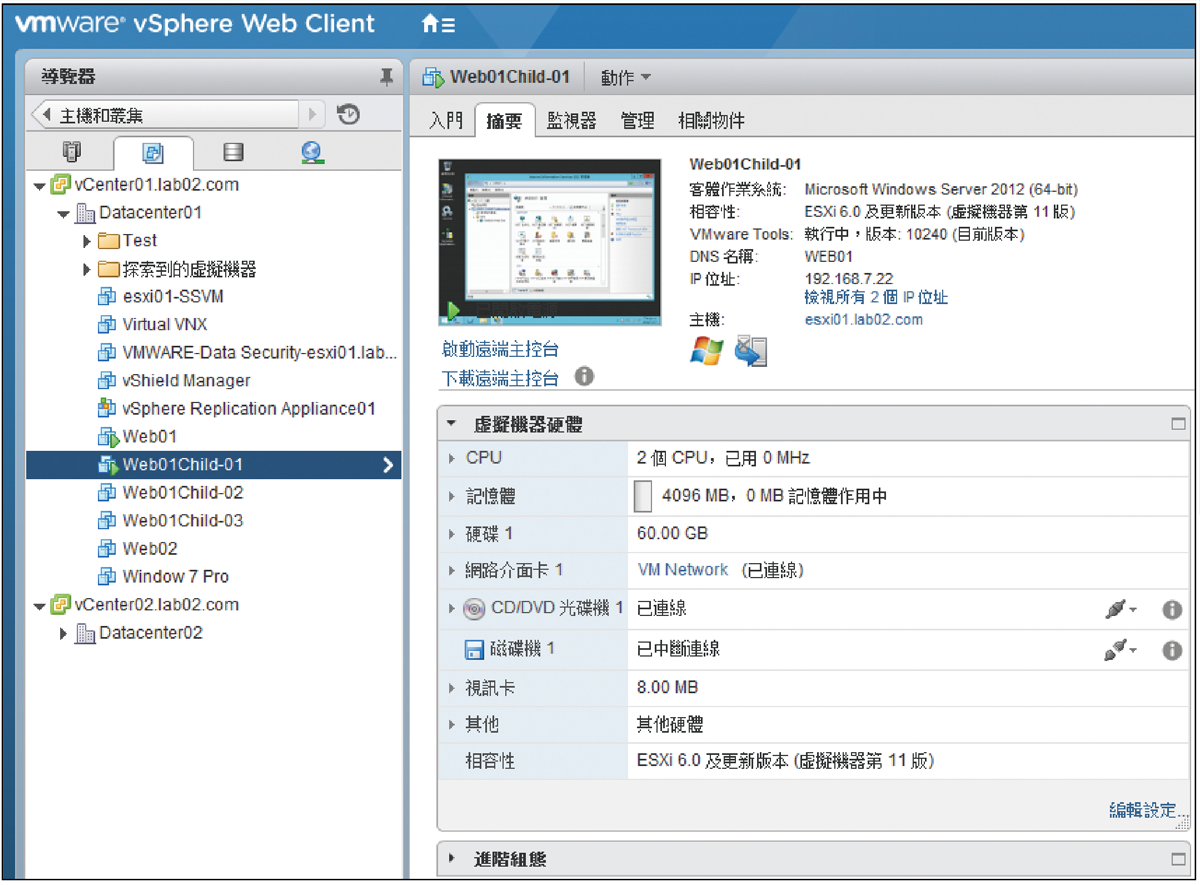Click the vSphere Replication Appliance01 icon
Viewport: 1200px width, 885px height.
click(108, 409)
